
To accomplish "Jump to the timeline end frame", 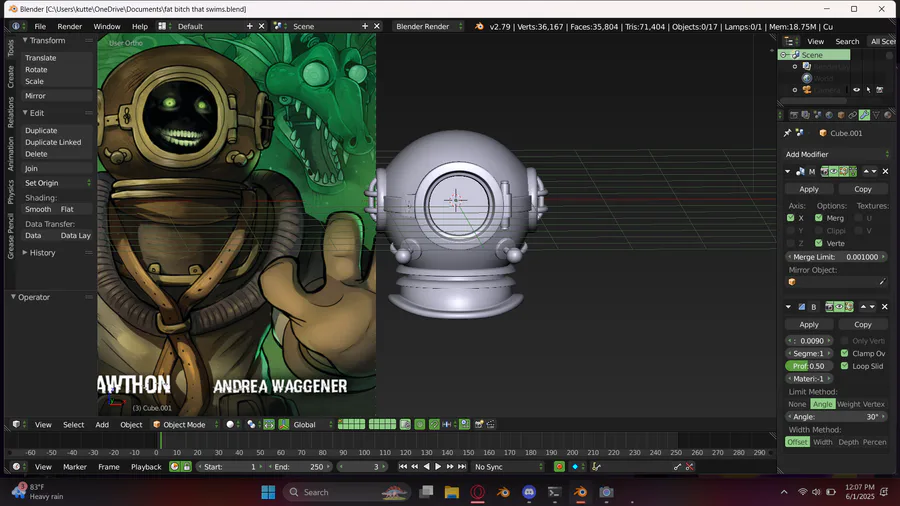I will point(462,466).
